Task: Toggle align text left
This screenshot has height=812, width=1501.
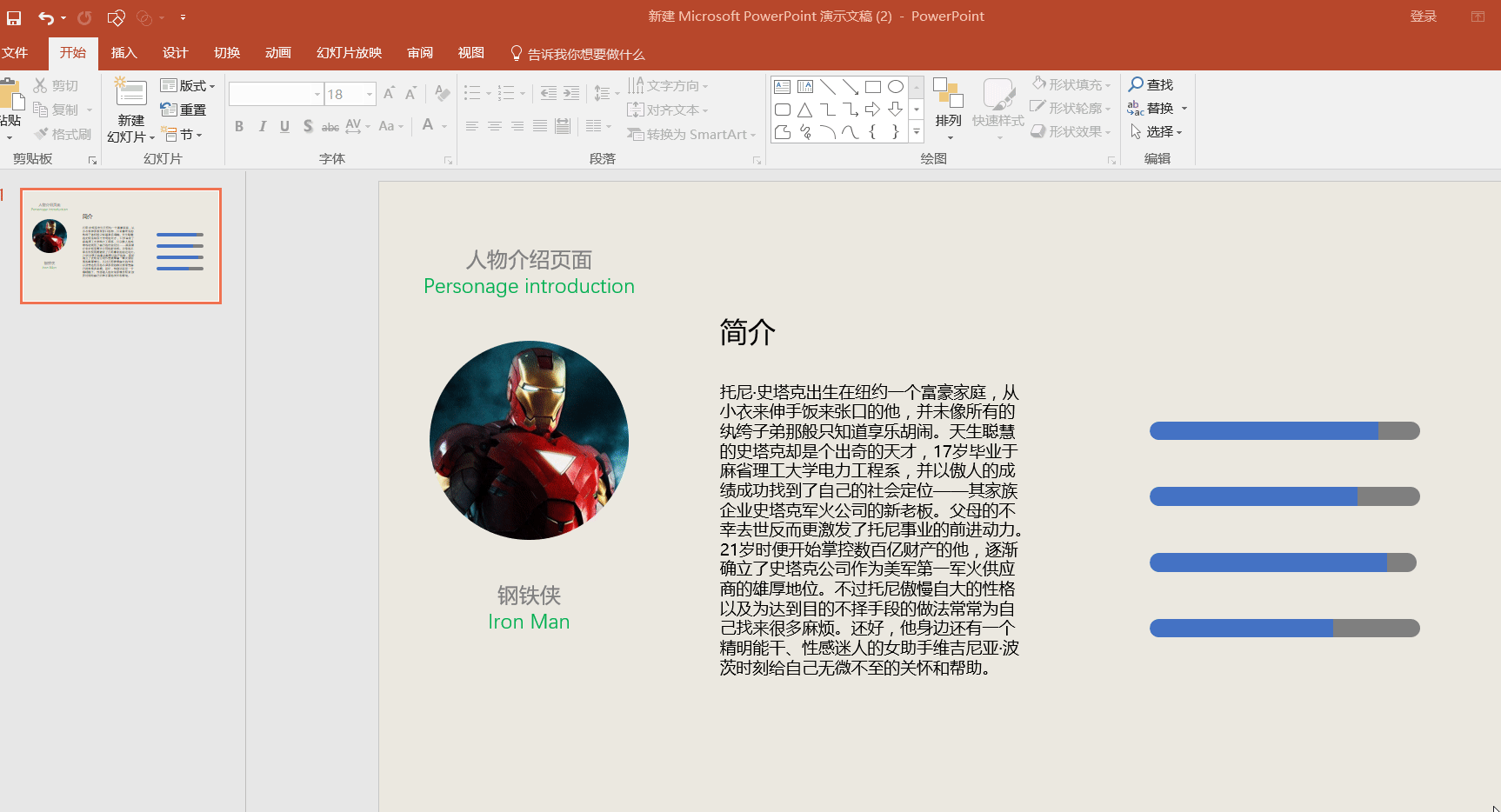Action: 472,126
